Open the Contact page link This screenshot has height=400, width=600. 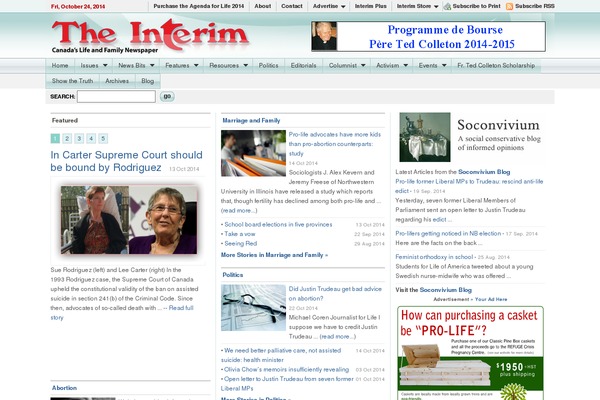point(292,6)
